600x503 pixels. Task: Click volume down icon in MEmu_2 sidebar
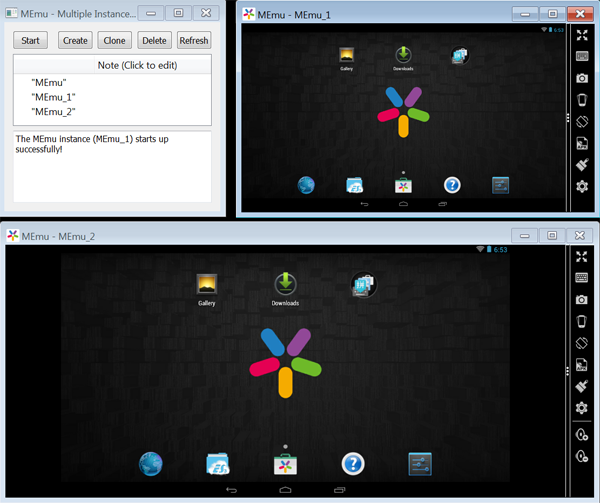(582, 456)
